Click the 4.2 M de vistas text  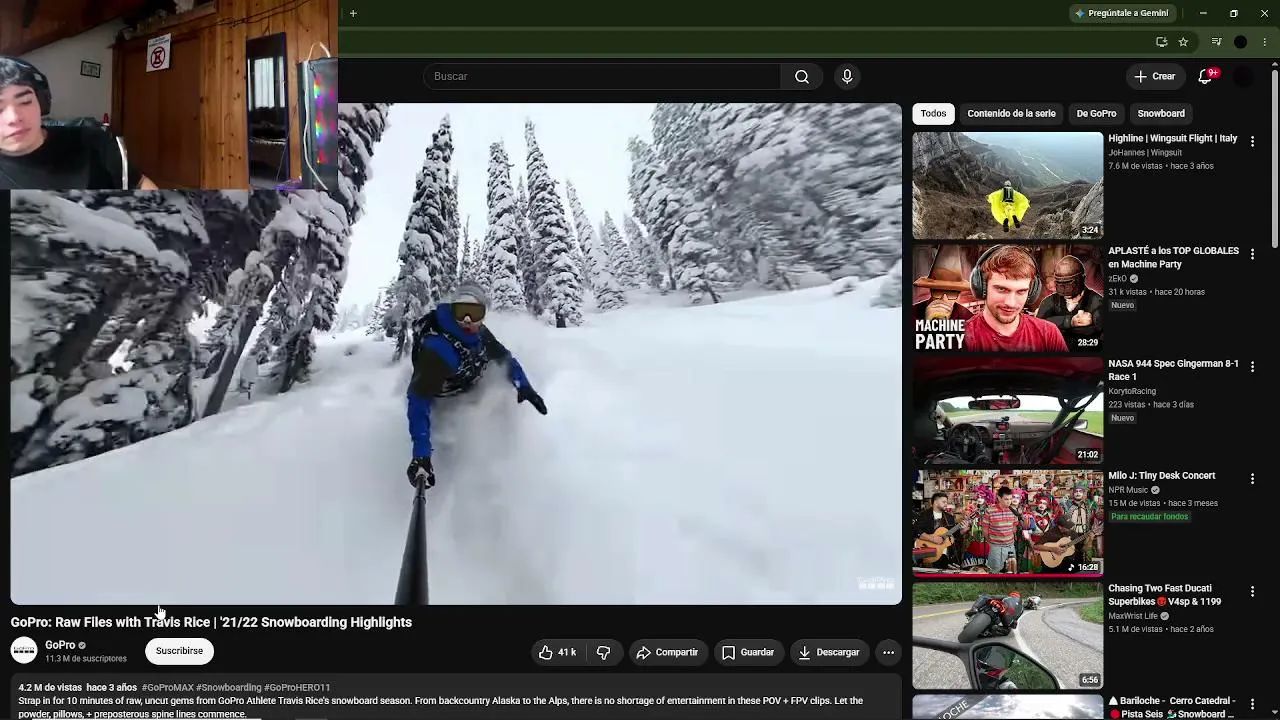point(50,688)
